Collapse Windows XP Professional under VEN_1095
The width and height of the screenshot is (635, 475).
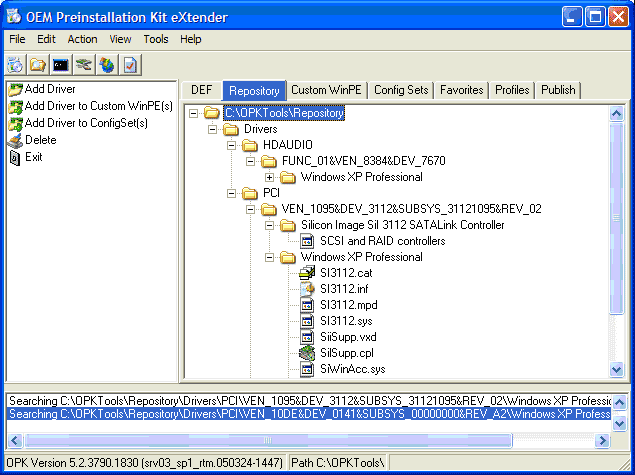[x=270, y=257]
